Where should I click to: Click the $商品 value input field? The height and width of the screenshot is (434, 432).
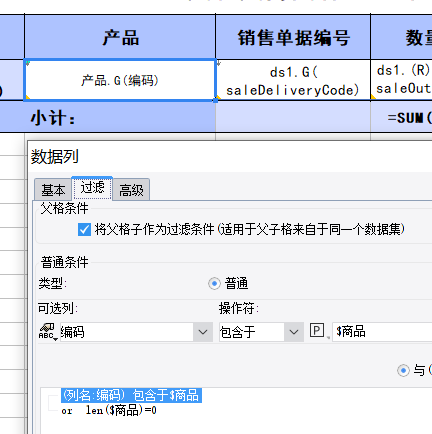click(382, 332)
